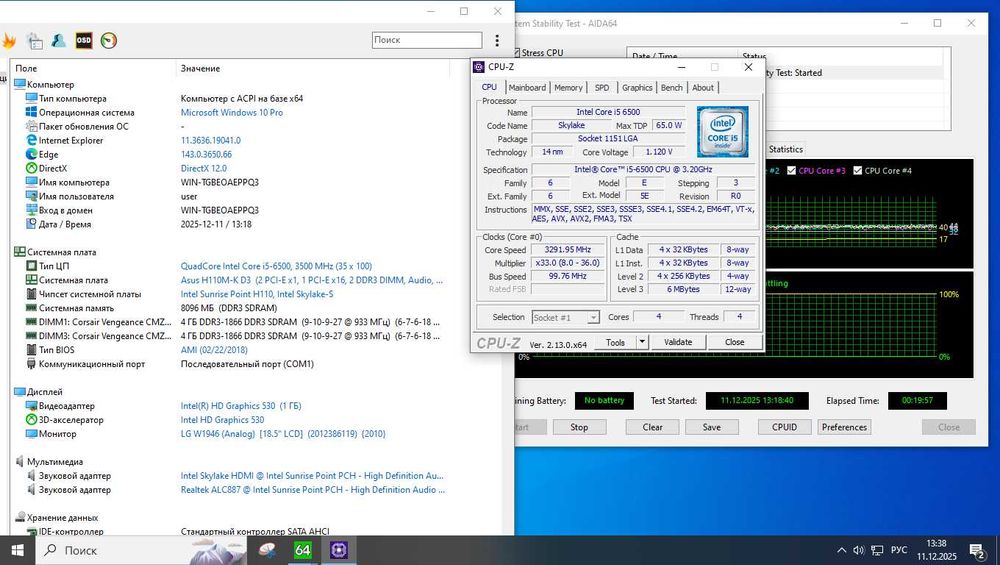
Task: Click the Save button in stability test
Action: 712,427
